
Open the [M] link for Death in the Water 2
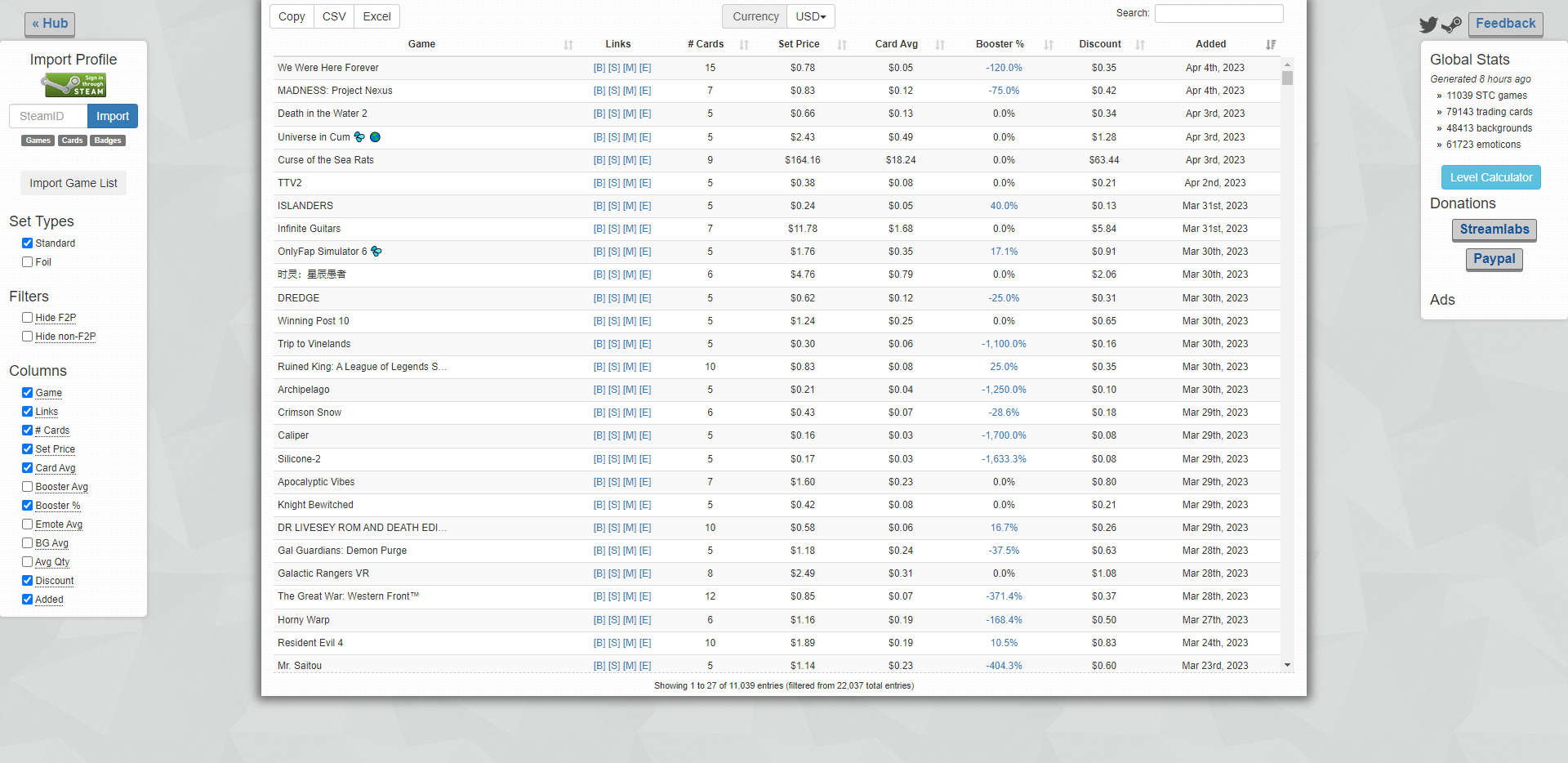coord(630,114)
